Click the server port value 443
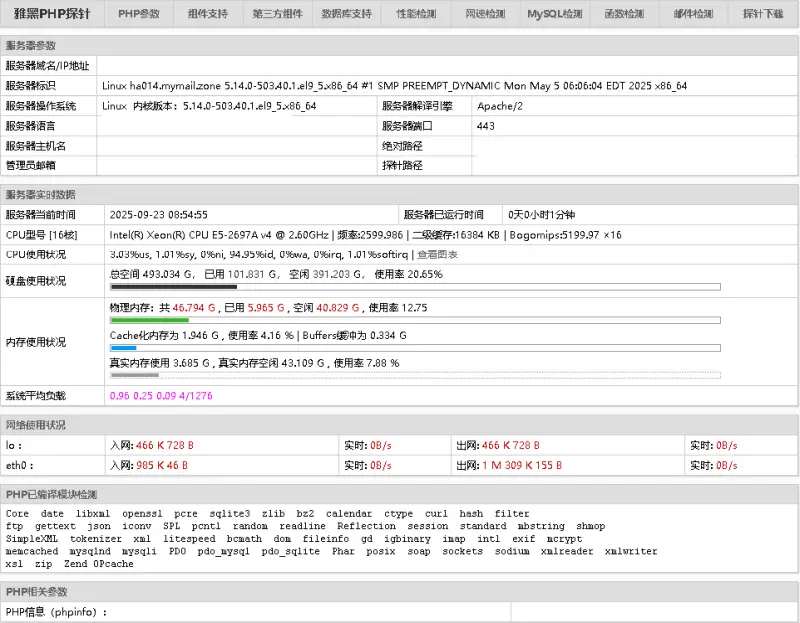 point(486,126)
